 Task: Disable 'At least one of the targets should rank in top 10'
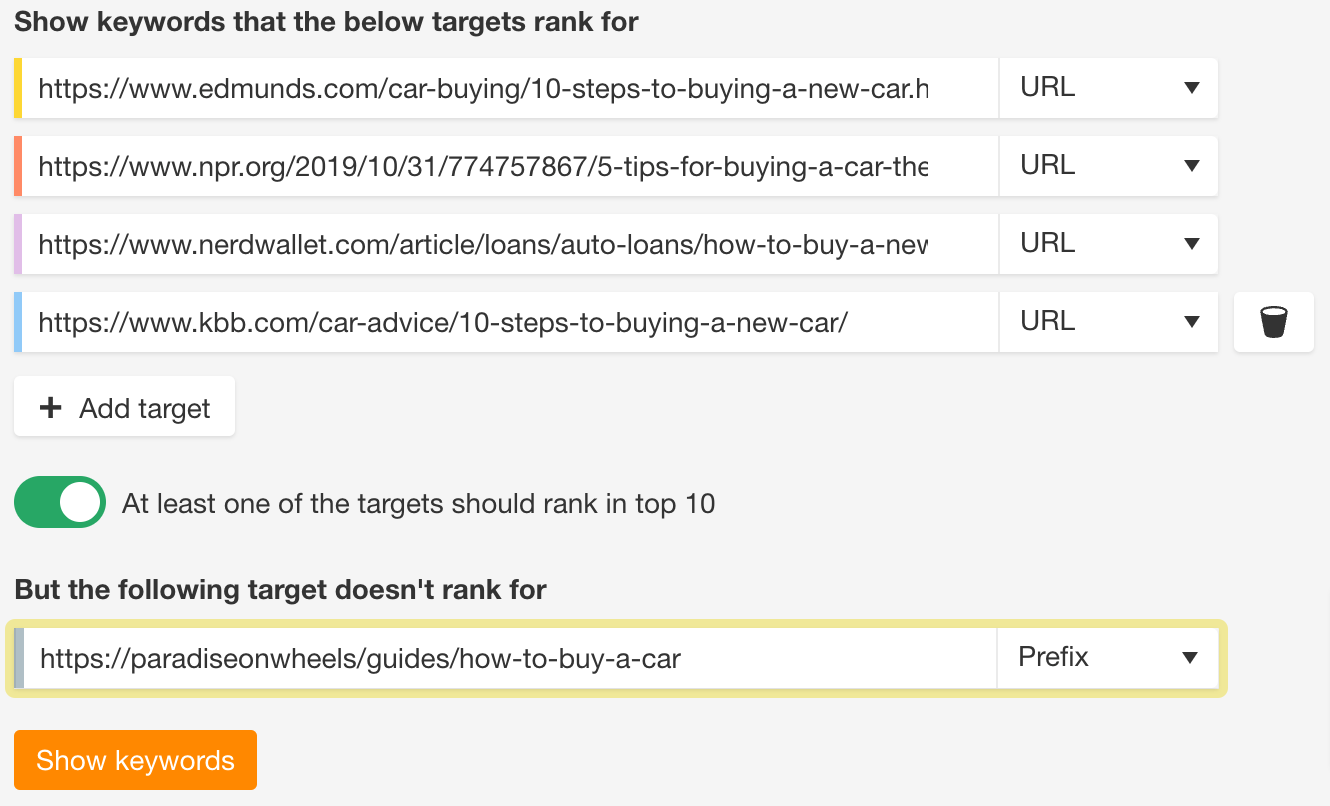[59, 502]
